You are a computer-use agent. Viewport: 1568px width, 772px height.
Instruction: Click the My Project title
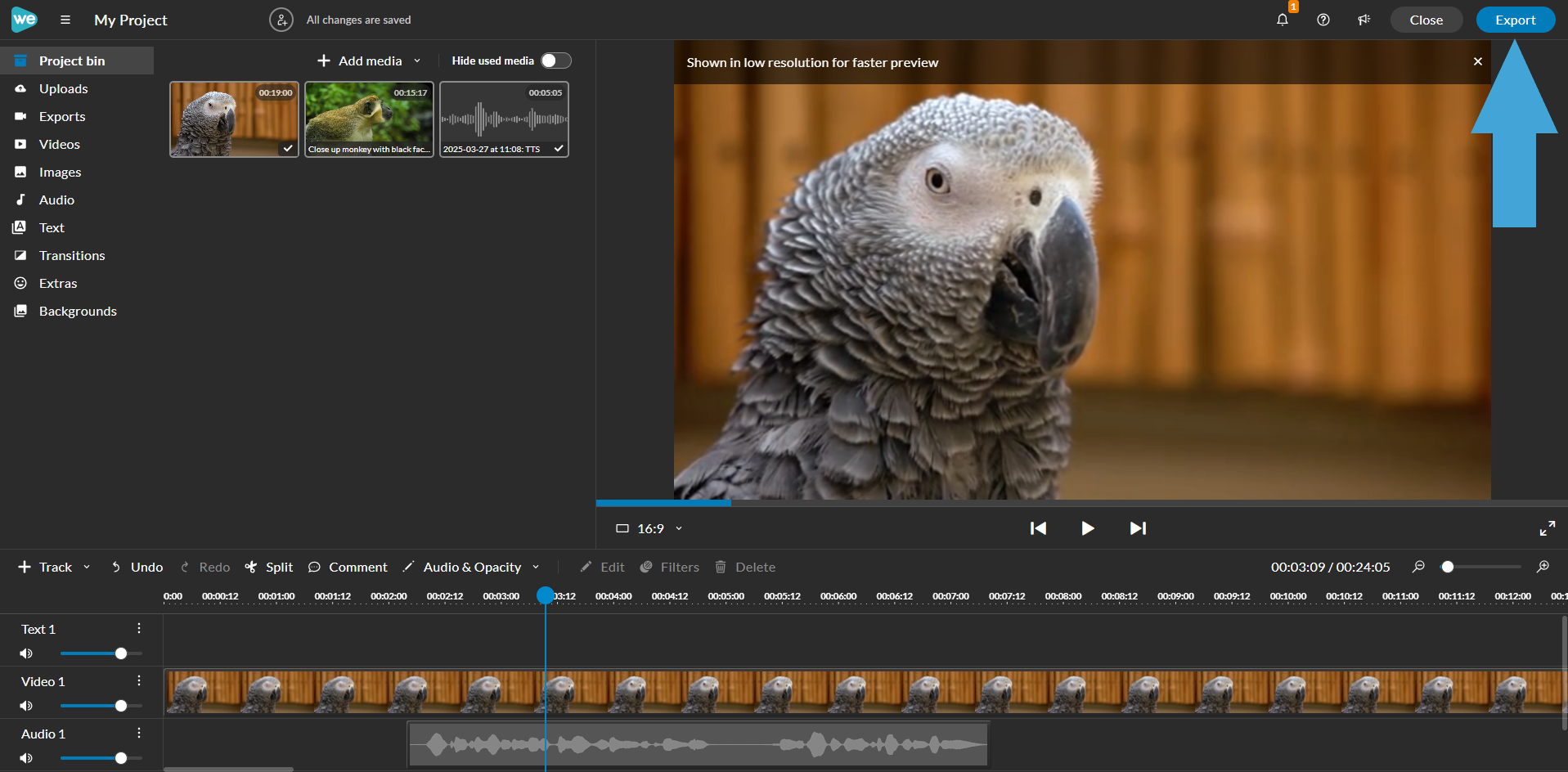click(131, 20)
